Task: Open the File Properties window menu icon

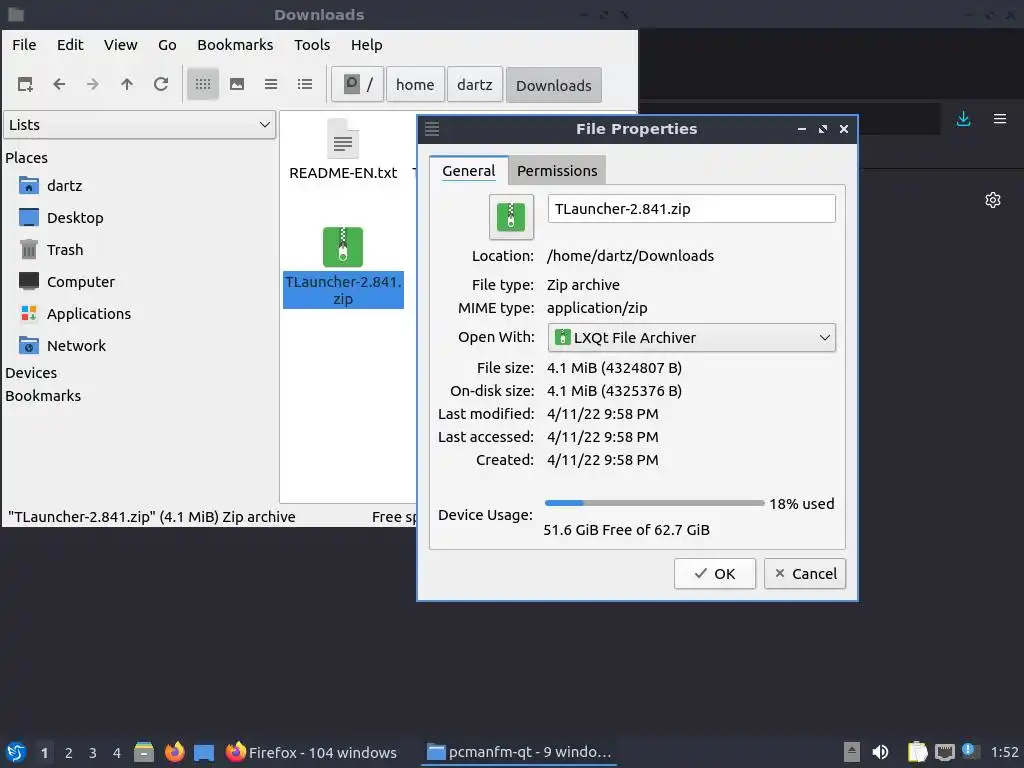Action: pyautogui.click(x=432, y=129)
